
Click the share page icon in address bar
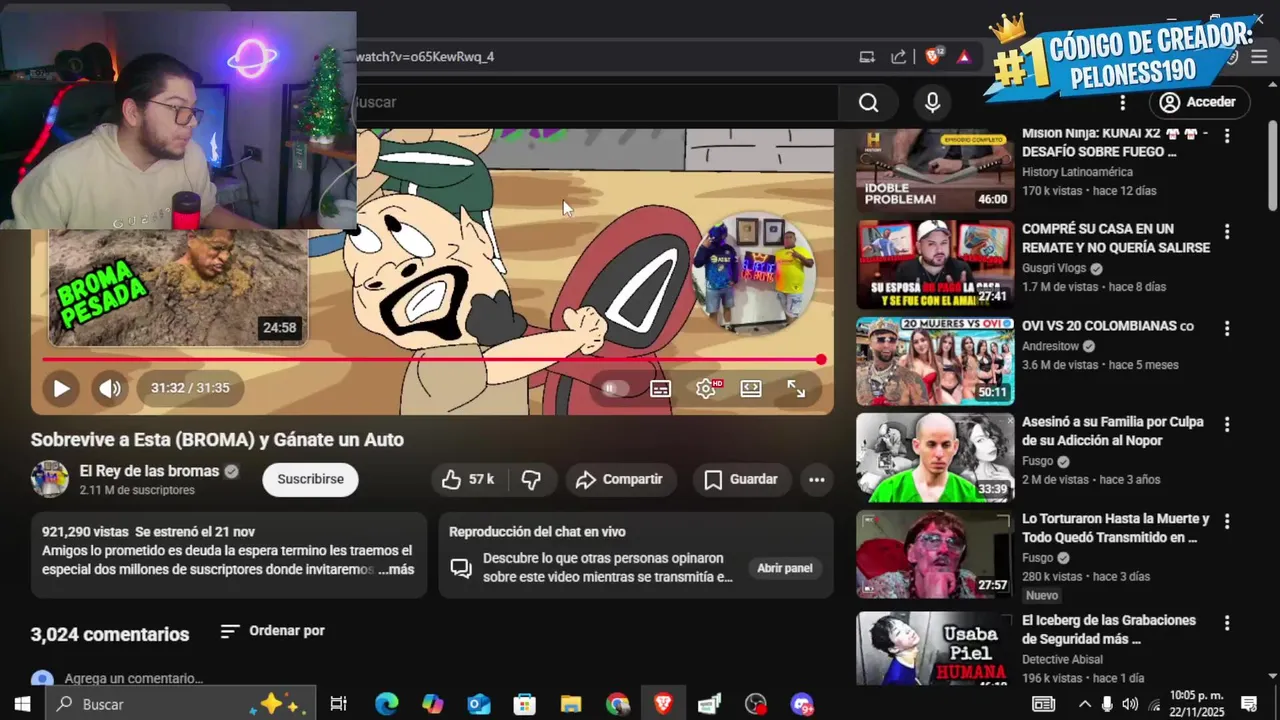coord(898,57)
